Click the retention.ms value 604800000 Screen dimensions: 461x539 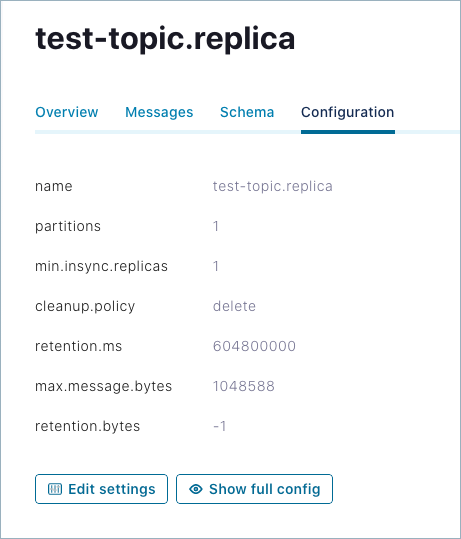tap(254, 346)
